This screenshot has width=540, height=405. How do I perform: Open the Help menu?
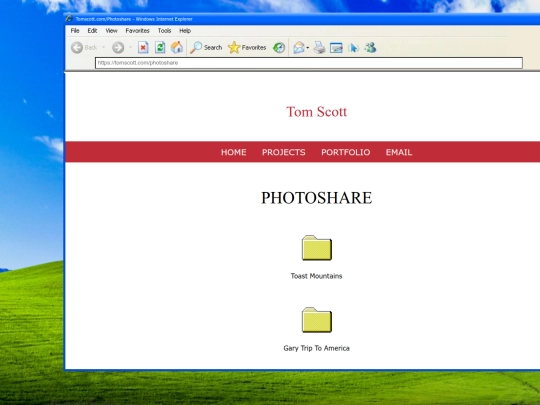tap(185, 31)
